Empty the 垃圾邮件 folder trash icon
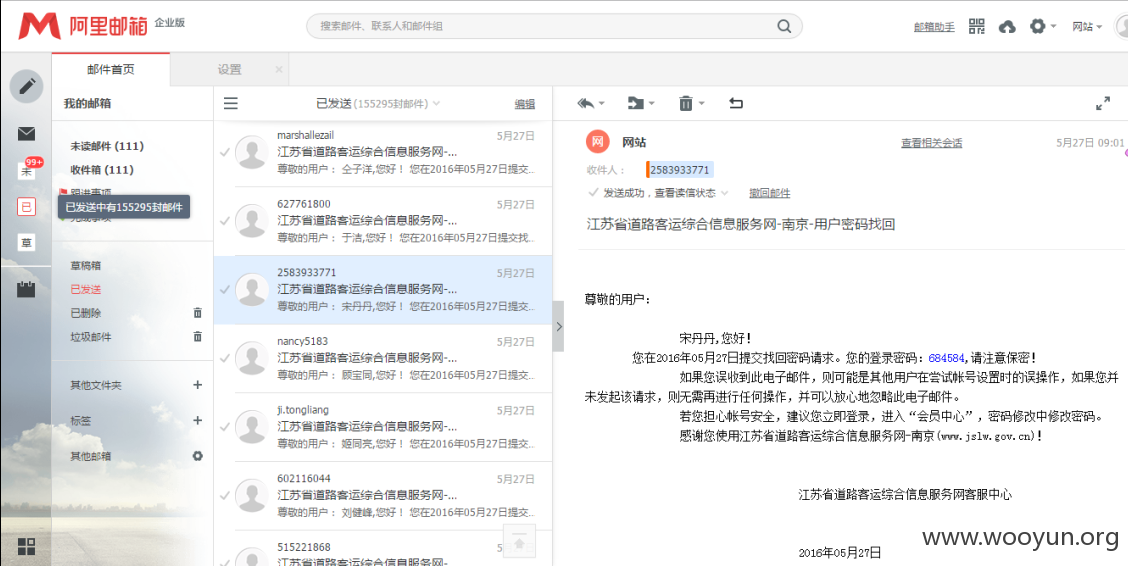This screenshot has width=1128, height=566. 198,336
